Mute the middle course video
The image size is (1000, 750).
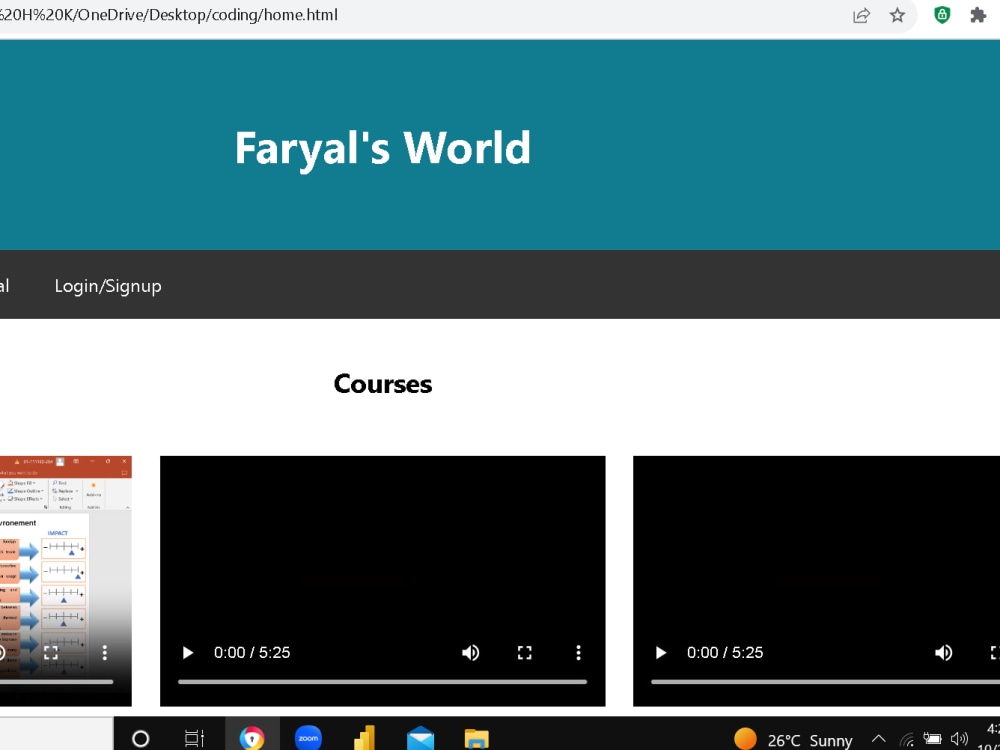click(471, 652)
